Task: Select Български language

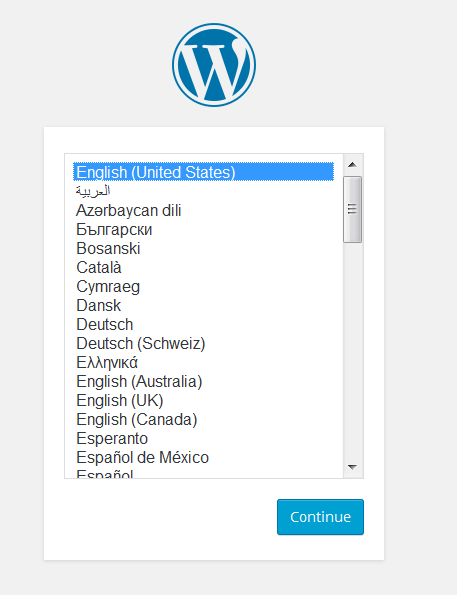Action: tap(203, 229)
